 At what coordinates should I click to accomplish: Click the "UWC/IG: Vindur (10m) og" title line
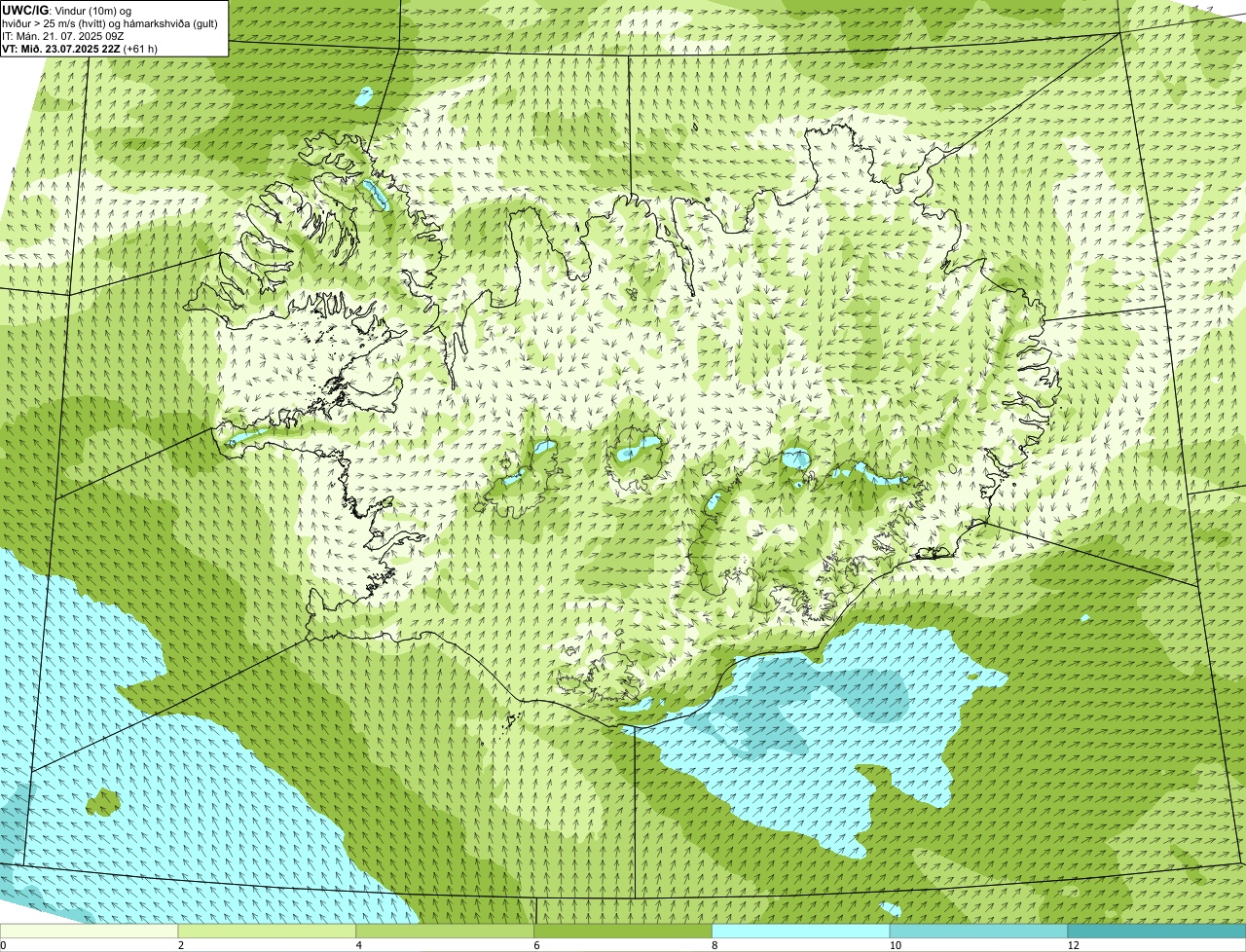[x=67, y=11]
